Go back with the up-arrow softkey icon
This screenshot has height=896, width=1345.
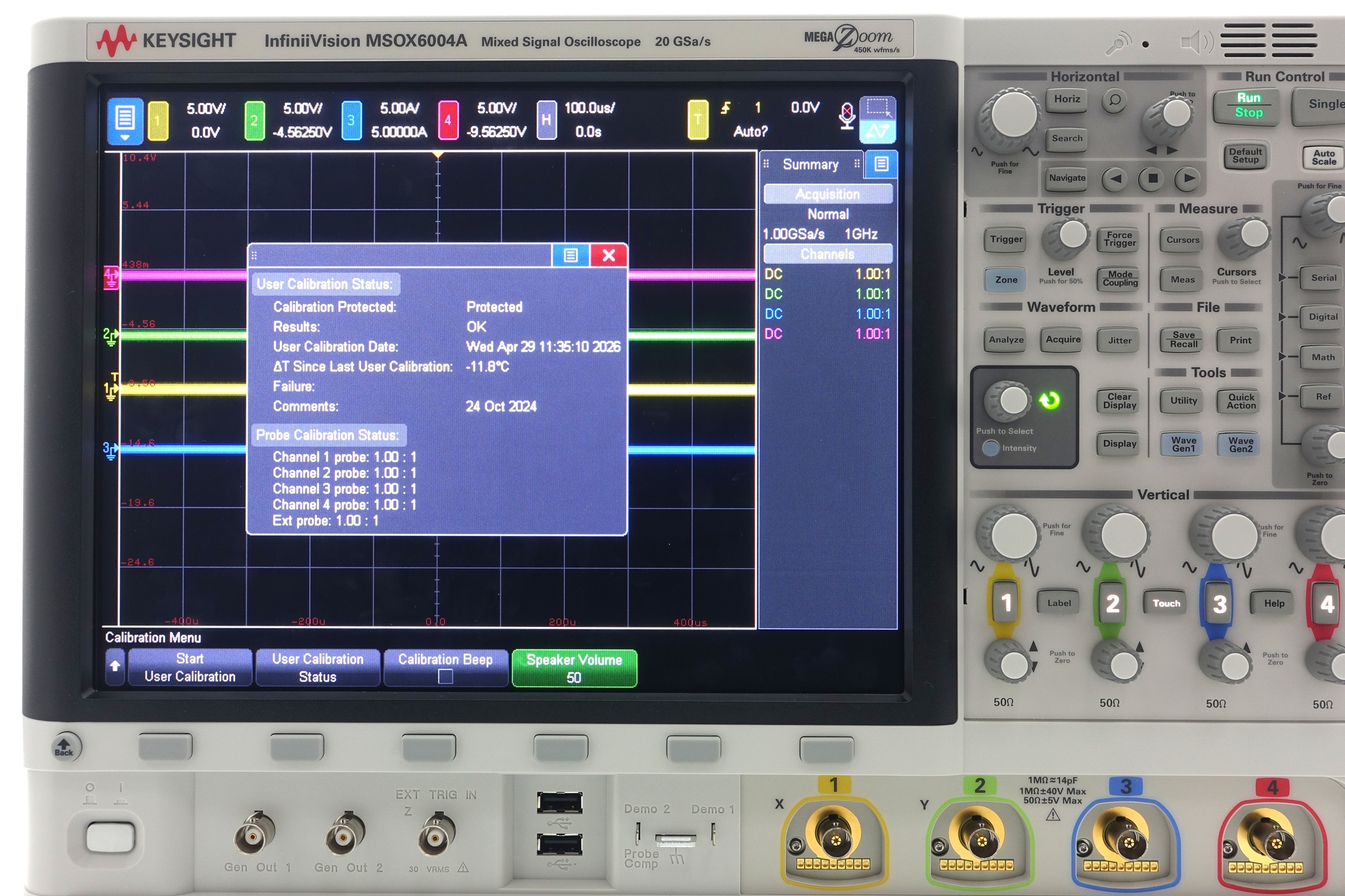(115, 667)
